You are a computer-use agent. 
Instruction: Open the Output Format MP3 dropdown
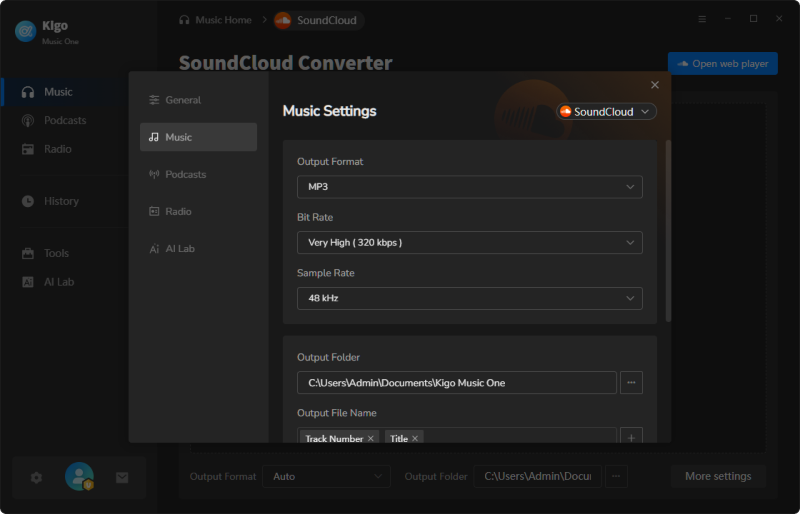[469, 187]
